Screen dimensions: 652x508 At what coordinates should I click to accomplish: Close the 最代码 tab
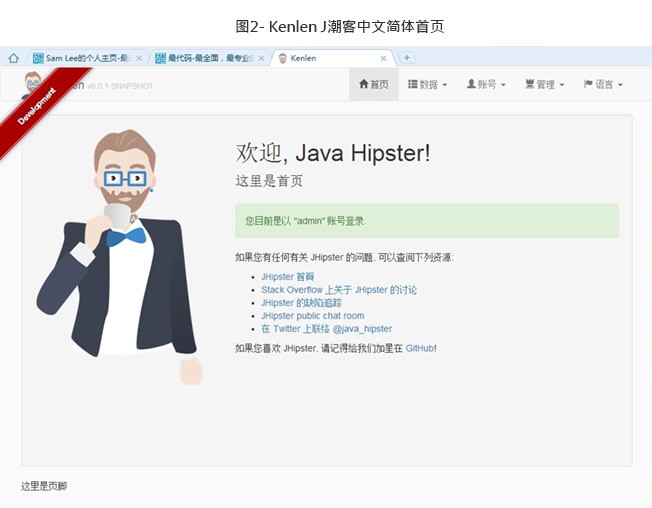coord(261,58)
